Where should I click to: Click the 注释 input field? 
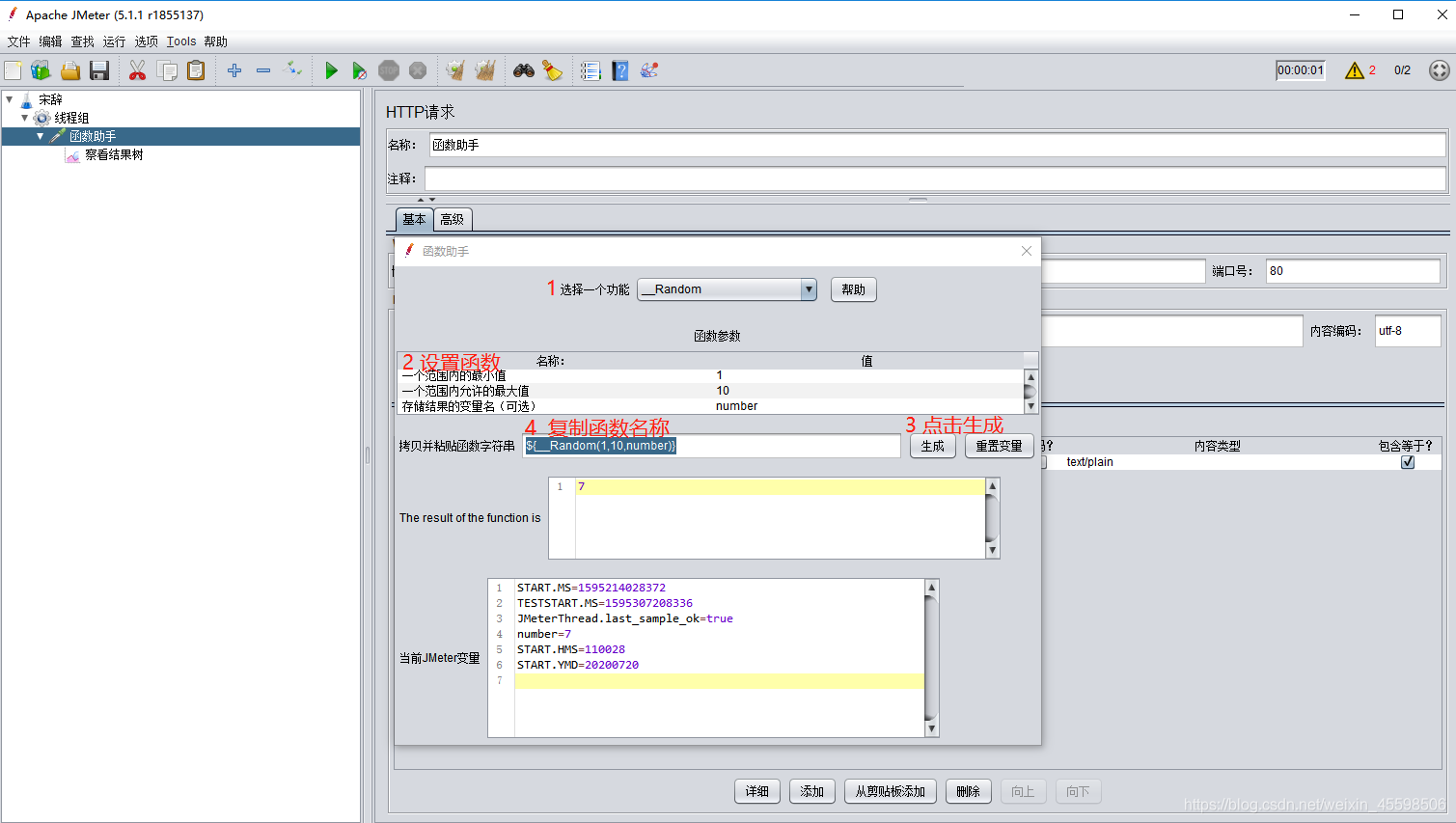tap(935, 178)
